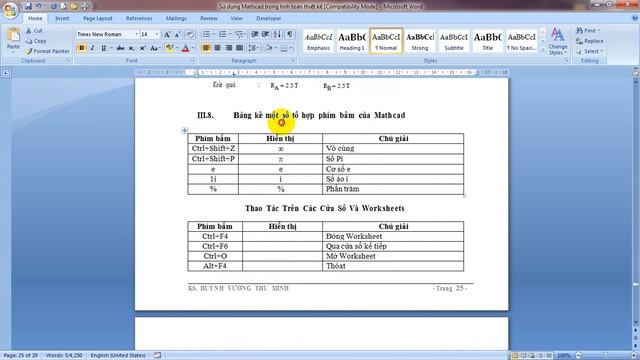640x360 pixels.
Task: Toggle Center alignment
Action: click(217, 48)
